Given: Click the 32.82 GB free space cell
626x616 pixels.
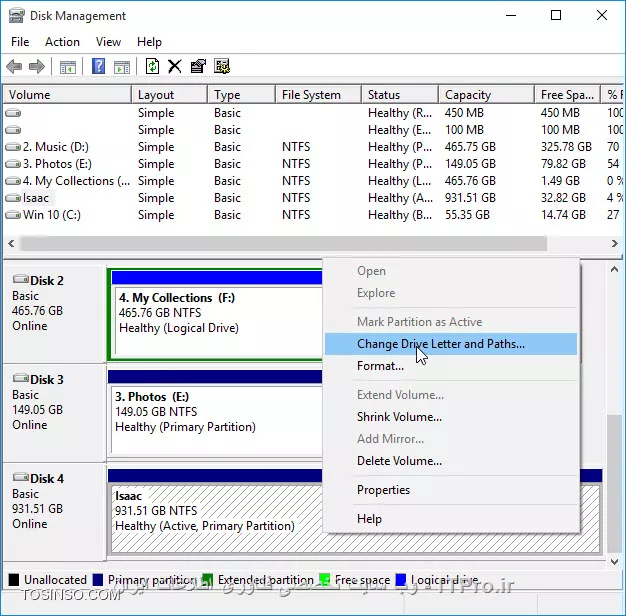Looking at the screenshot, I should tap(563, 198).
